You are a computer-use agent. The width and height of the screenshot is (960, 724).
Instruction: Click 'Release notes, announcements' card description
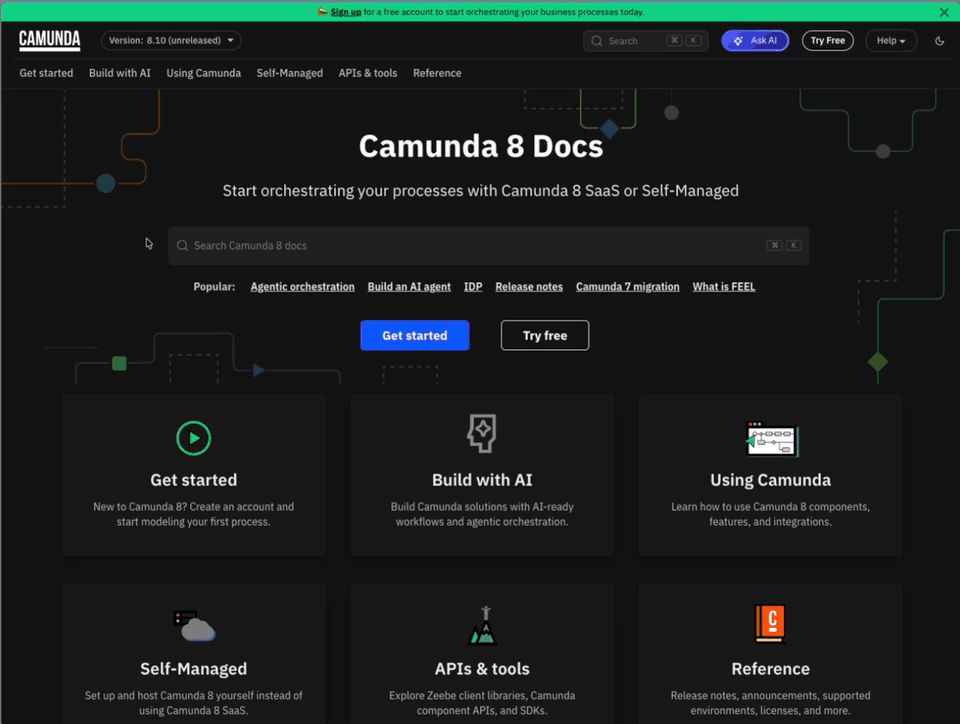pos(770,703)
